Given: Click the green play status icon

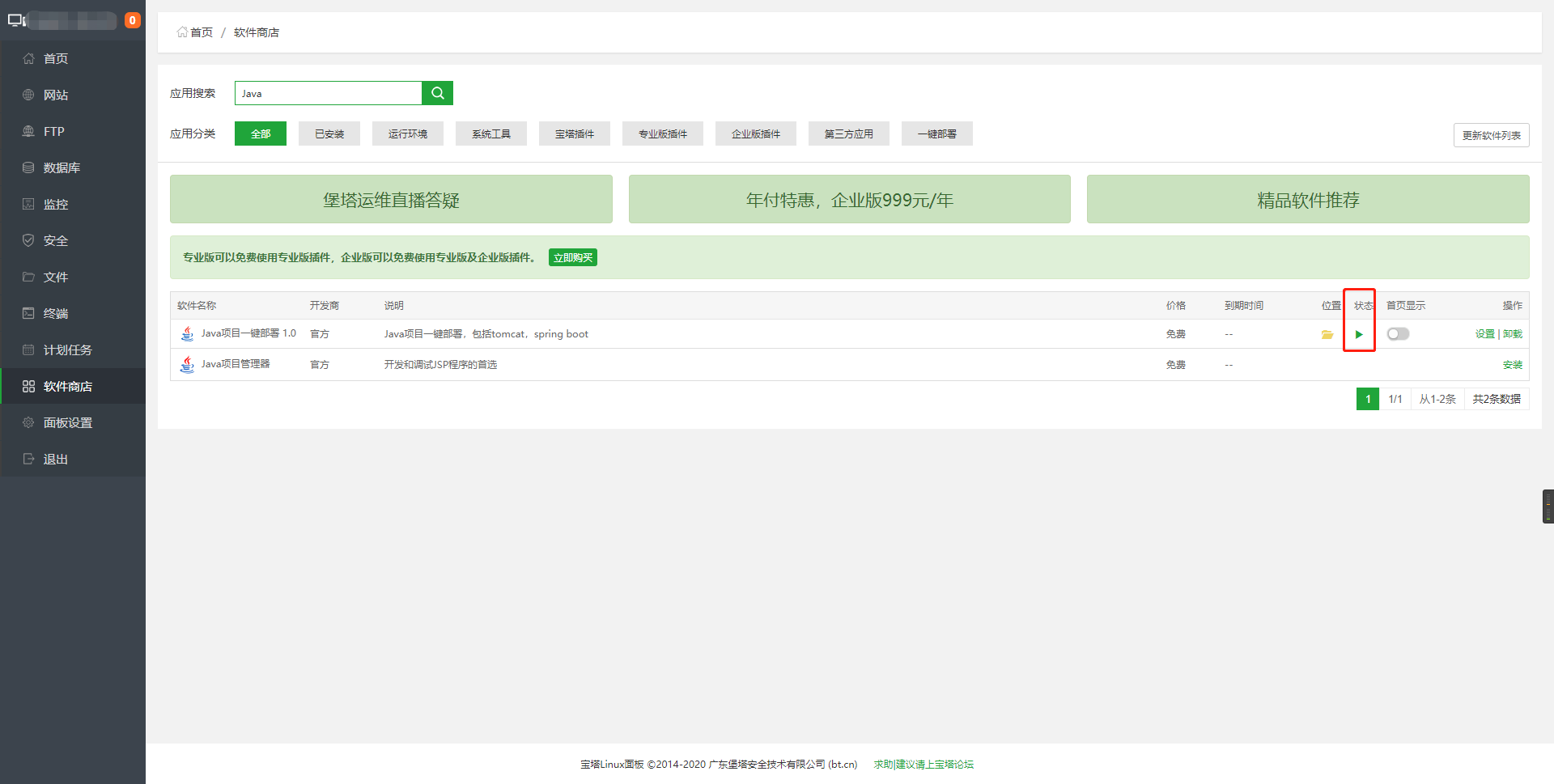Looking at the screenshot, I should point(1359,334).
